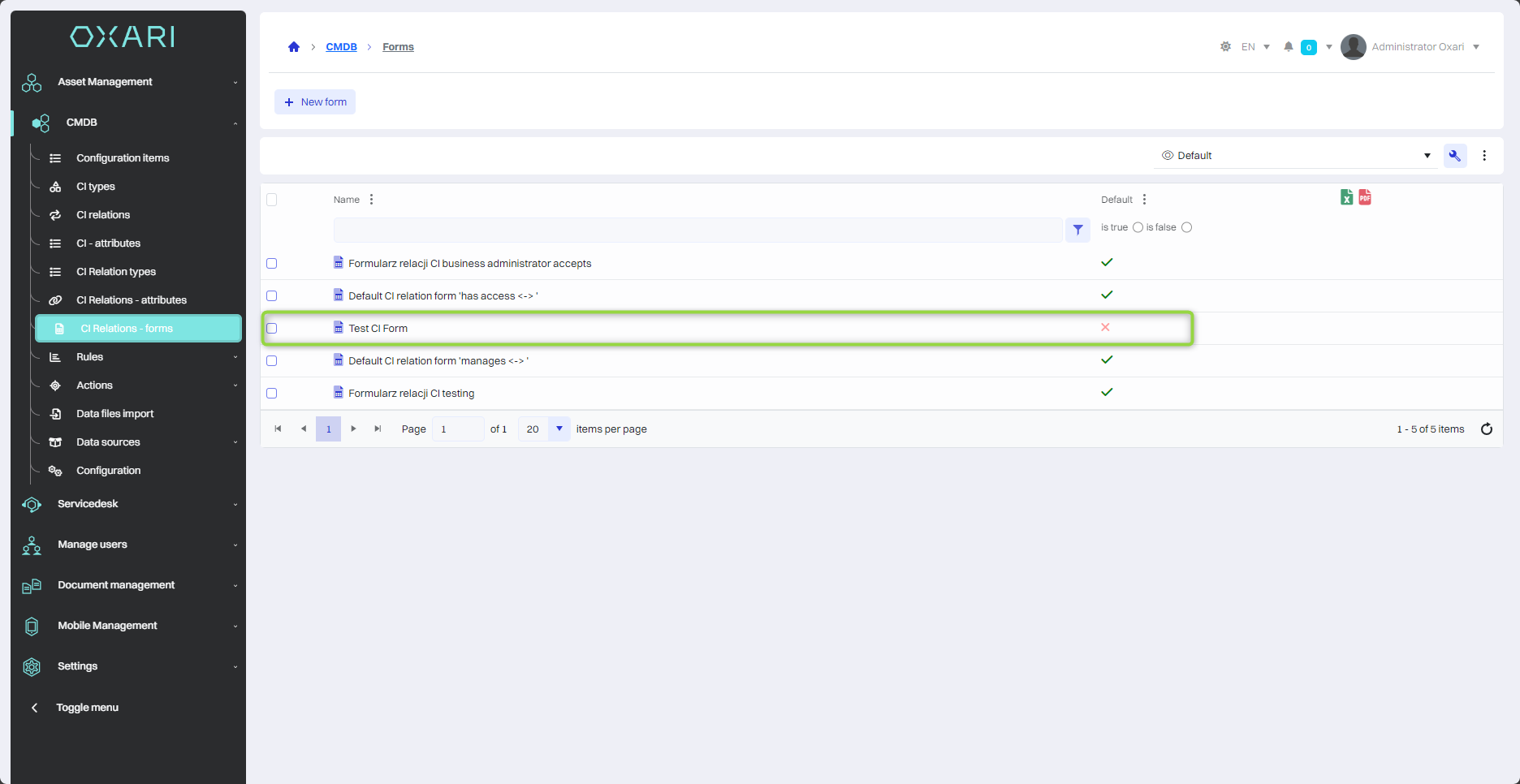Click the wrench table settings icon
This screenshot has width=1520, height=784.
1454,156
